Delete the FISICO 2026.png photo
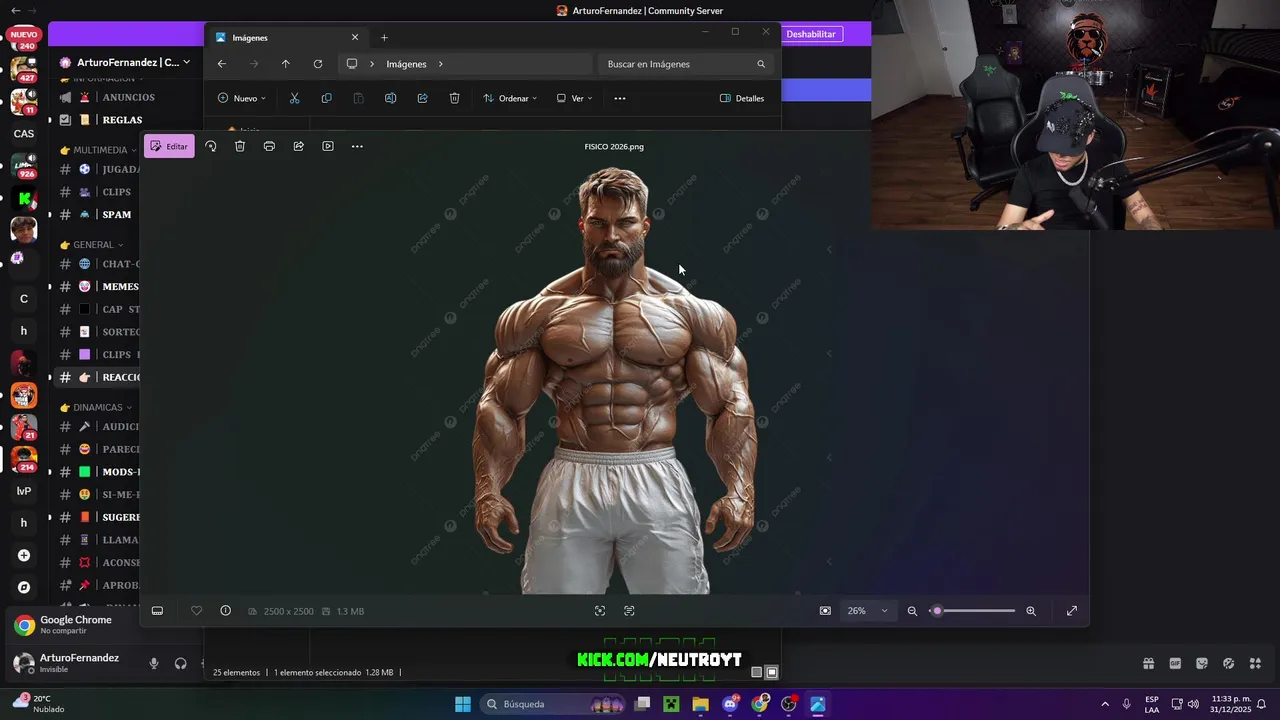Screen dimensions: 1280x720 pyautogui.click(x=240, y=146)
